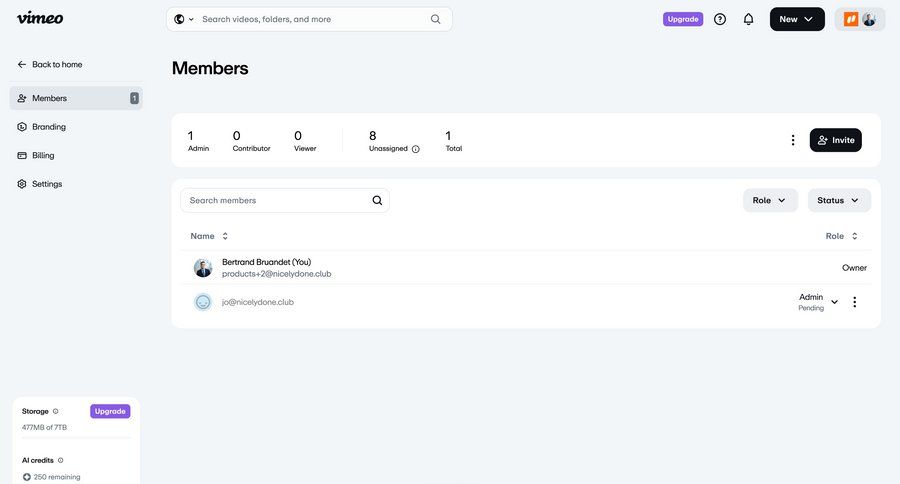The width and height of the screenshot is (900, 484).
Task: Expand the Role filter dropdown
Action: tap(770, 200)
